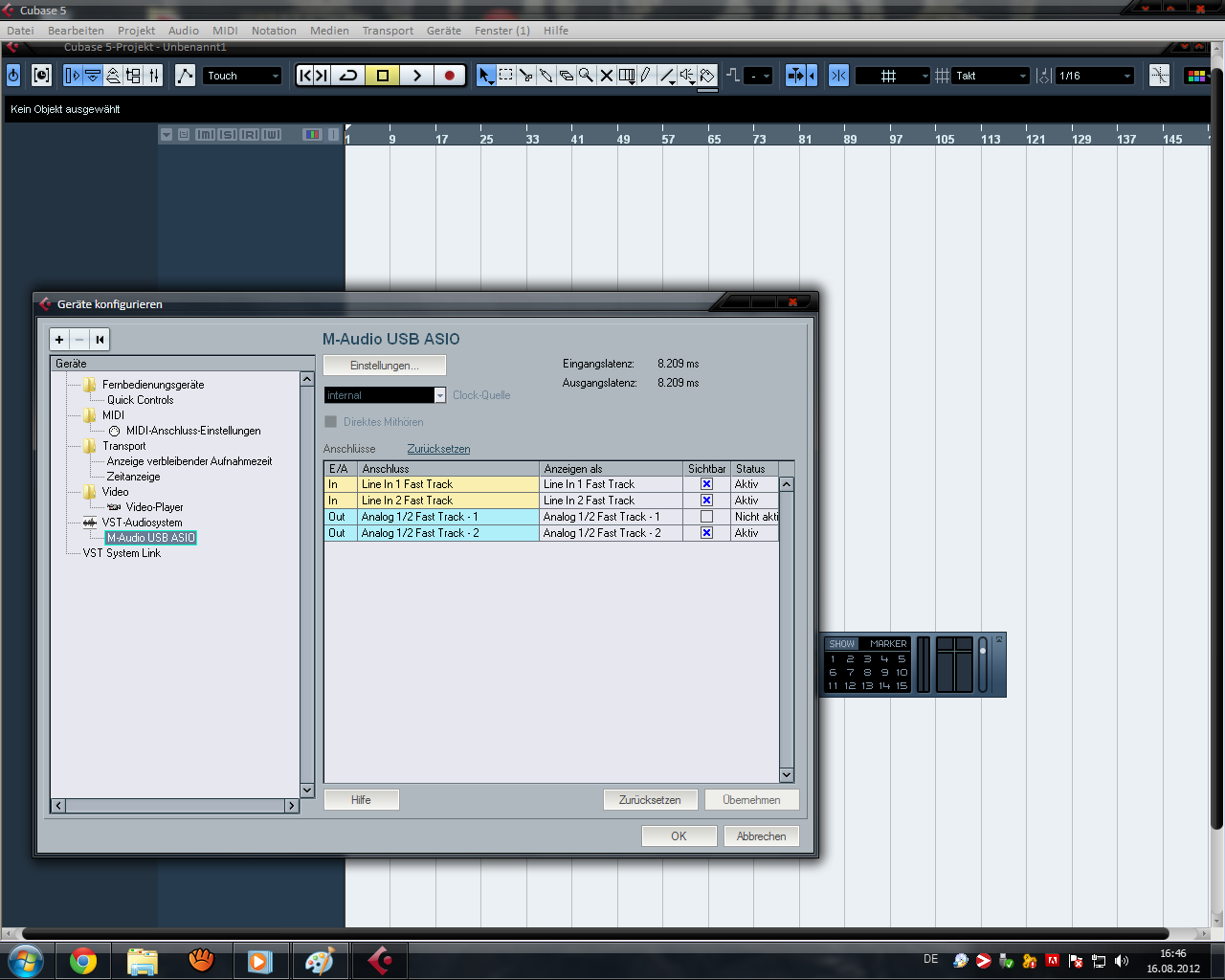Toggle the Snap on/off button
This screenshot has height=980, width=1225.
click(838, 76)
